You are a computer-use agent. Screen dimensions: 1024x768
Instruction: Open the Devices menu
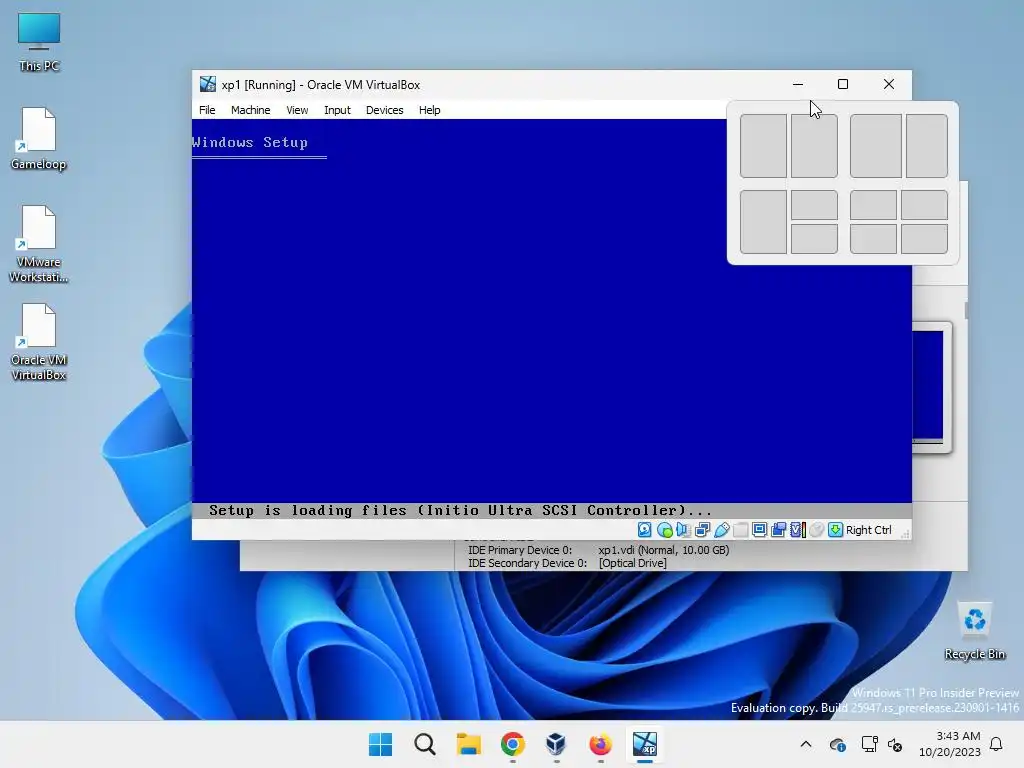[384, 110]
